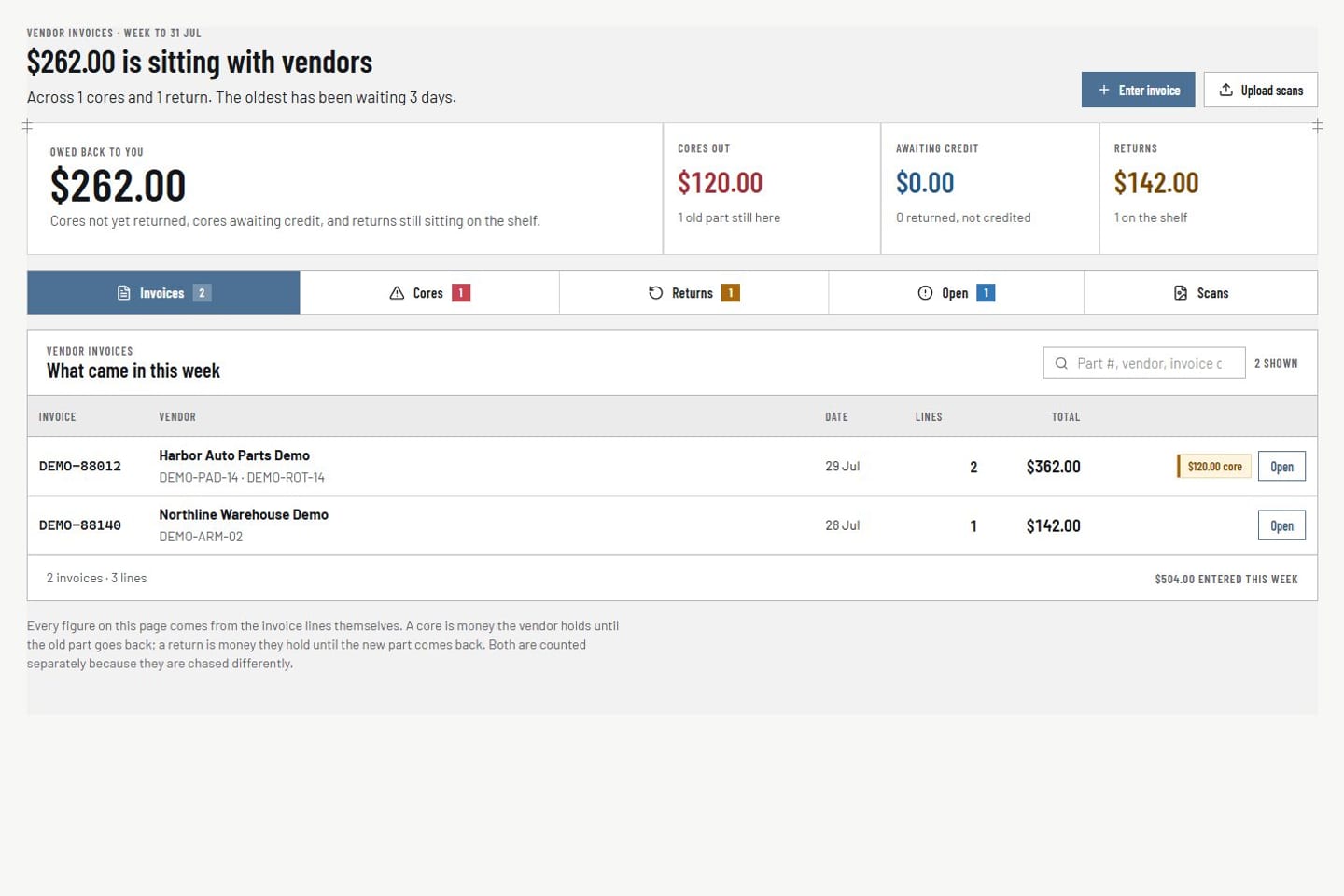Viewport: 1344px width, 896px height.
Task: Click the upload arrow icon
Action: coord(1226,90)
